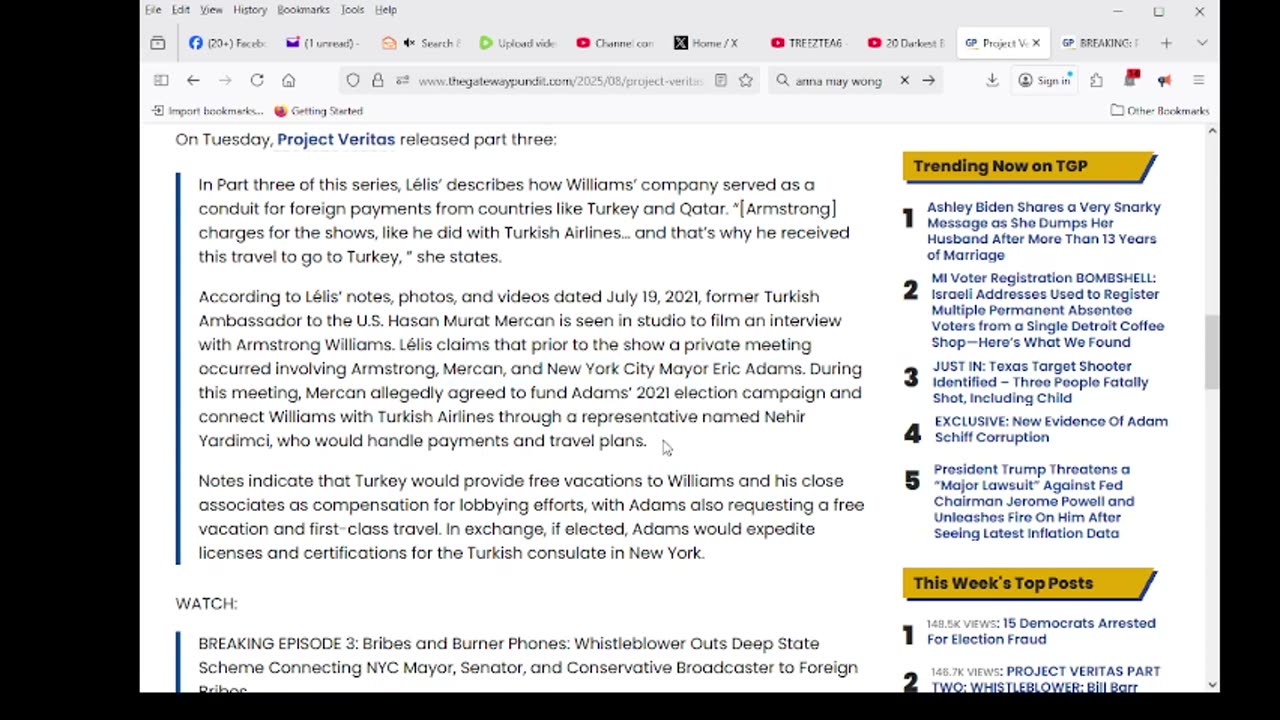Open the Extensions puzzle icon

[1097, 80]
